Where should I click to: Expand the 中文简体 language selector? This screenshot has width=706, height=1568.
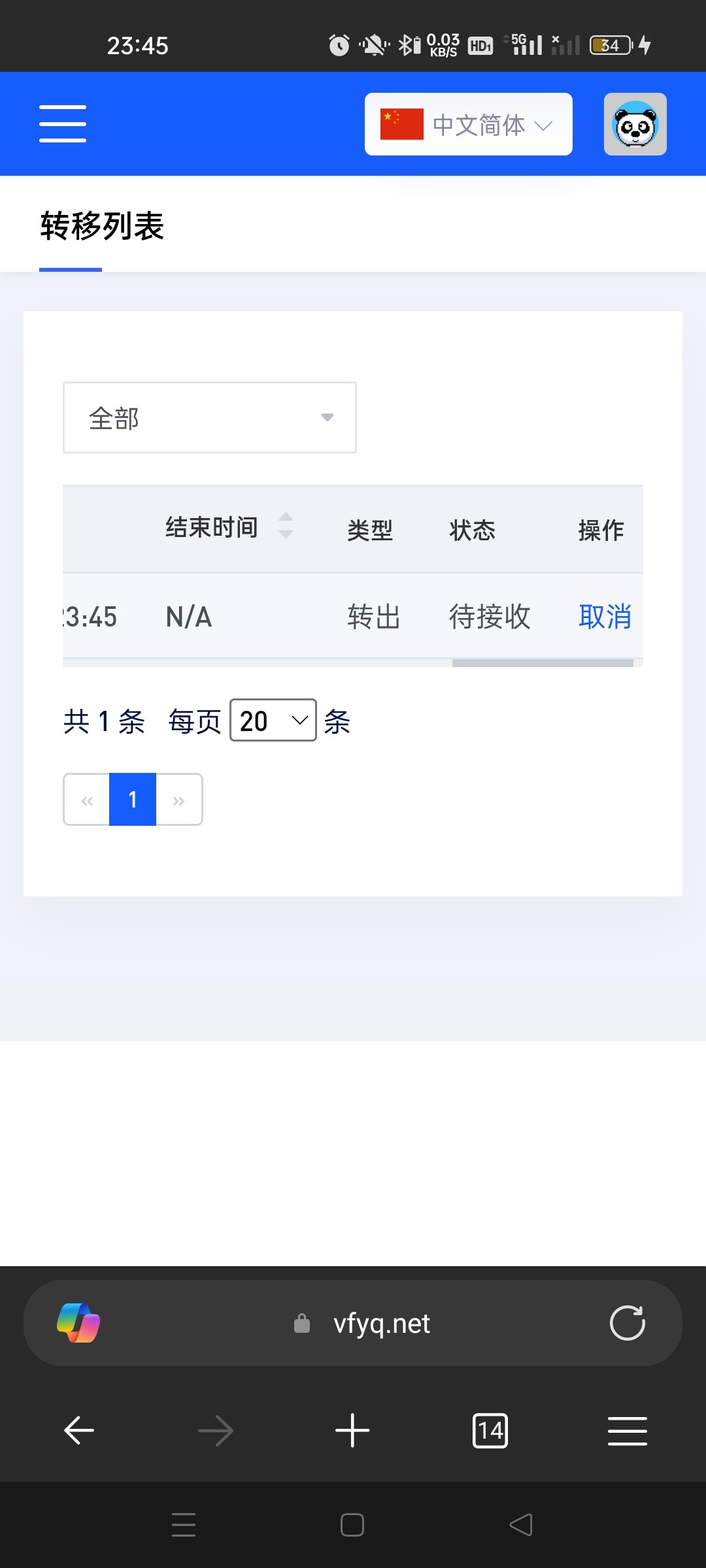[x=469, y=124]
